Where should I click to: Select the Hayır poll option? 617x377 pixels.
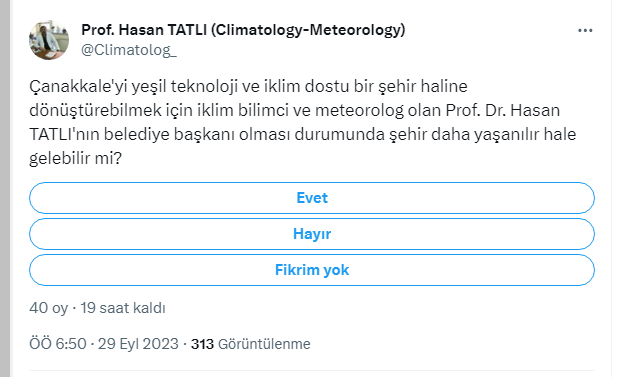312,234
